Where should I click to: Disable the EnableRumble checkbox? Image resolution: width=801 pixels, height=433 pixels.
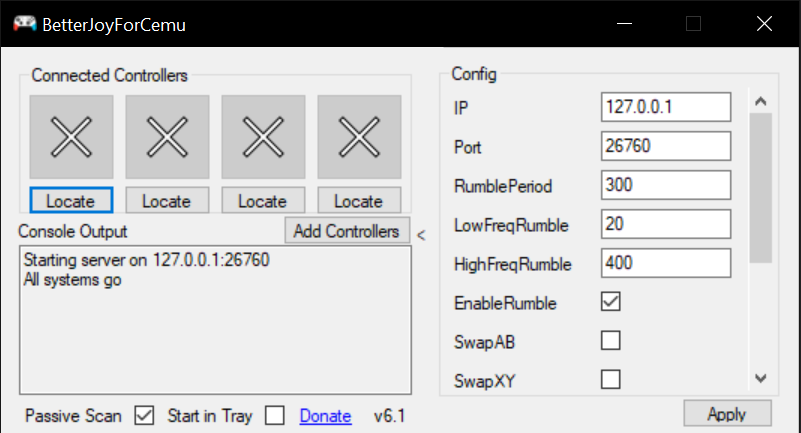(x=611, y=302)
